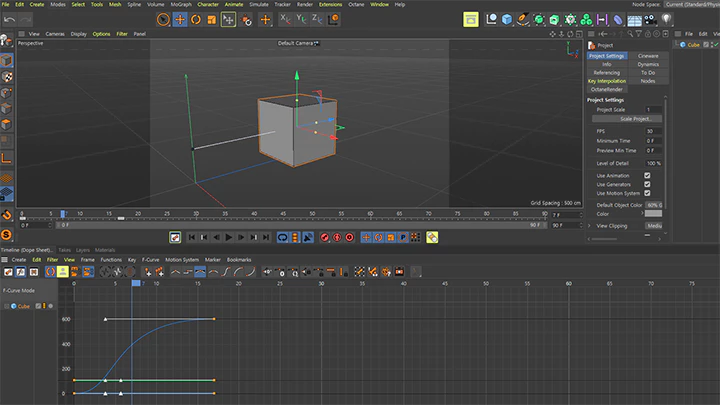Open timeline F-Curve menu
The height and width of the screenshot is (405, 720).
tap(150, 260)
